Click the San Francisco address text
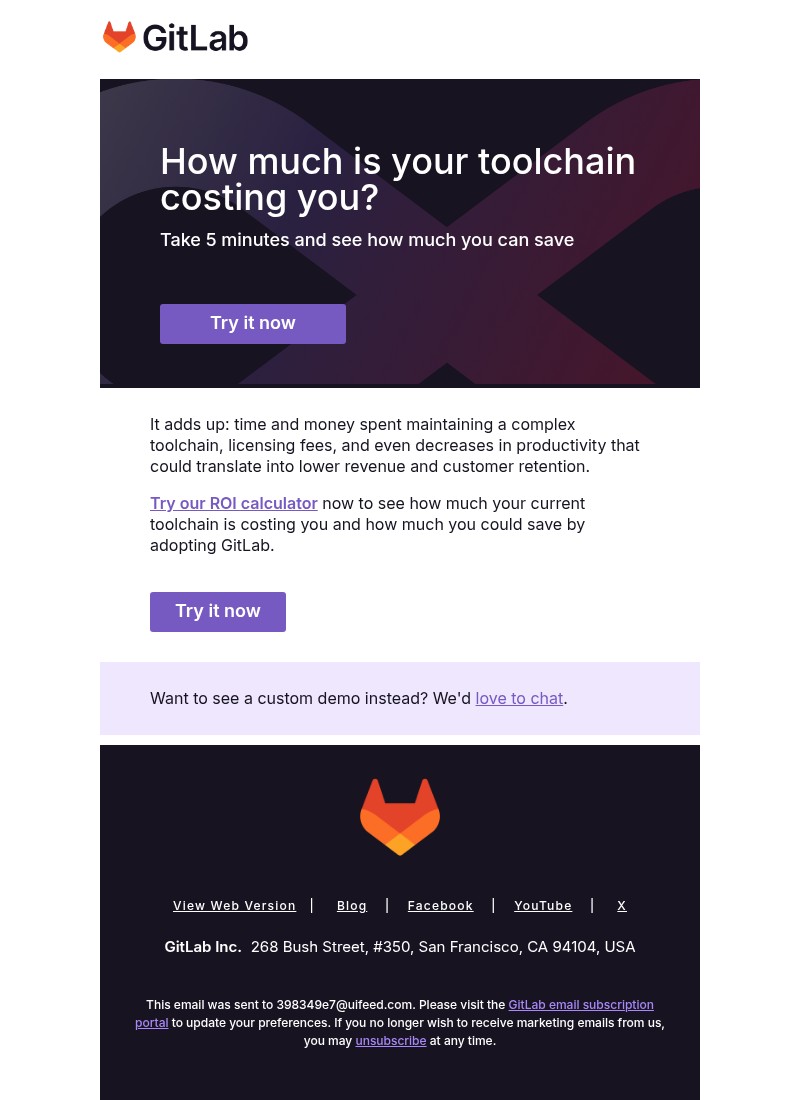Screen dimensions: 800x1100 tap(443, 946)
